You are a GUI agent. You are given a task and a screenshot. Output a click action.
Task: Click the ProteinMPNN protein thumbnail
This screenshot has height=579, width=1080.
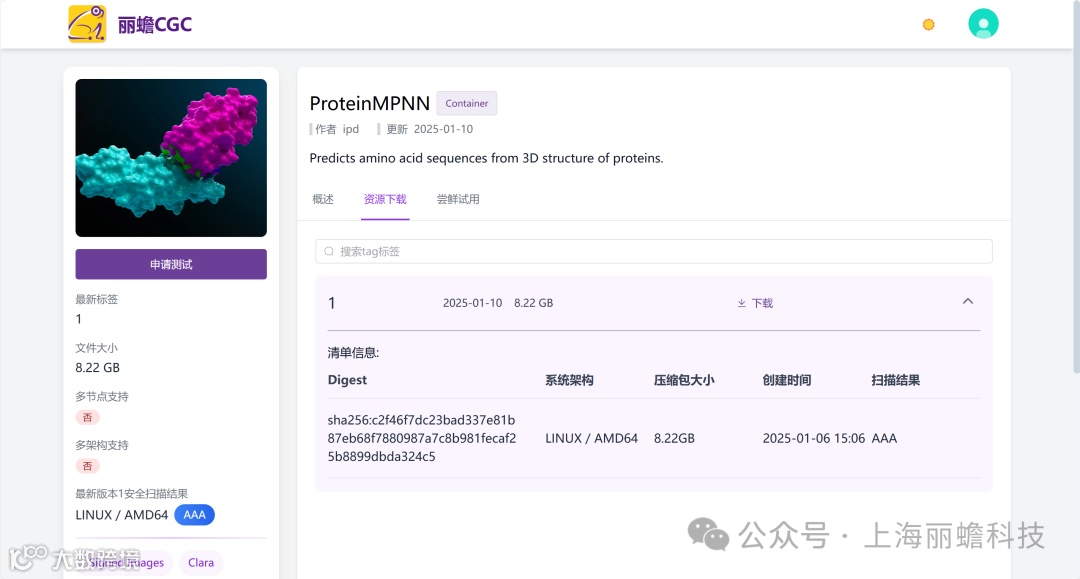click(x=171, y=158)
